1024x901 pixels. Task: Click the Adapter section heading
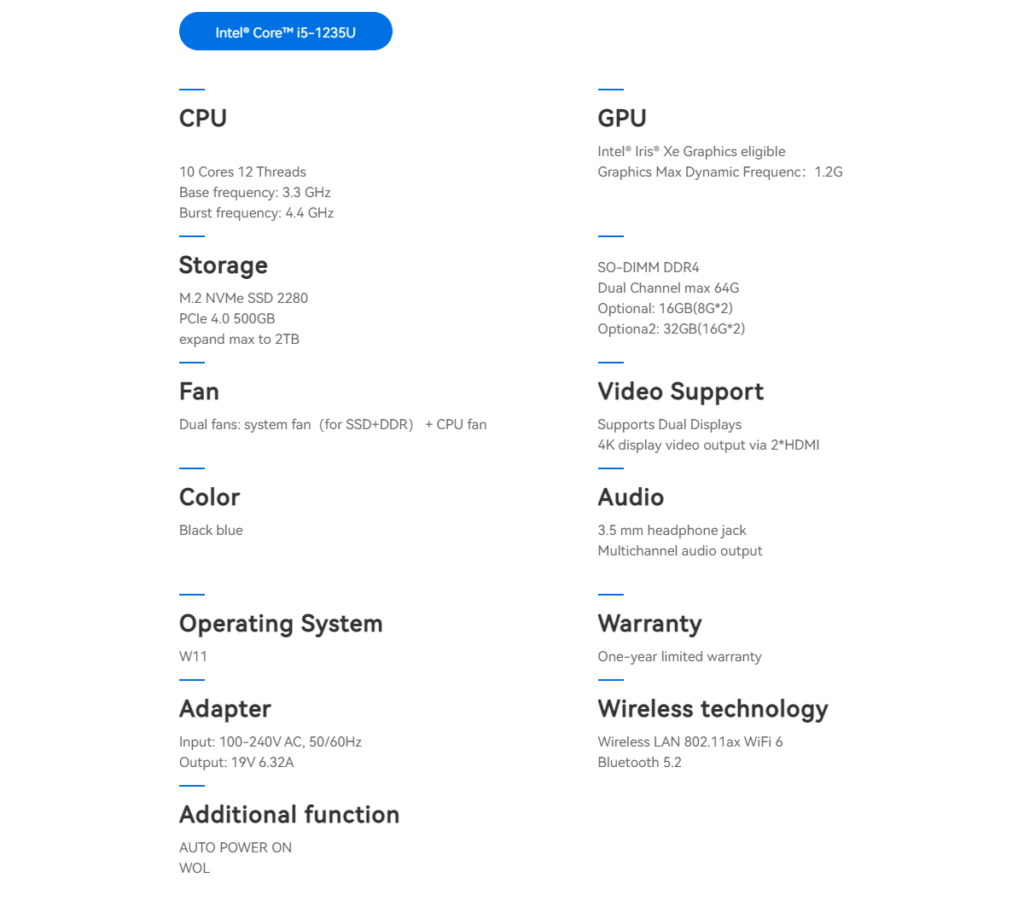point(225,709)
